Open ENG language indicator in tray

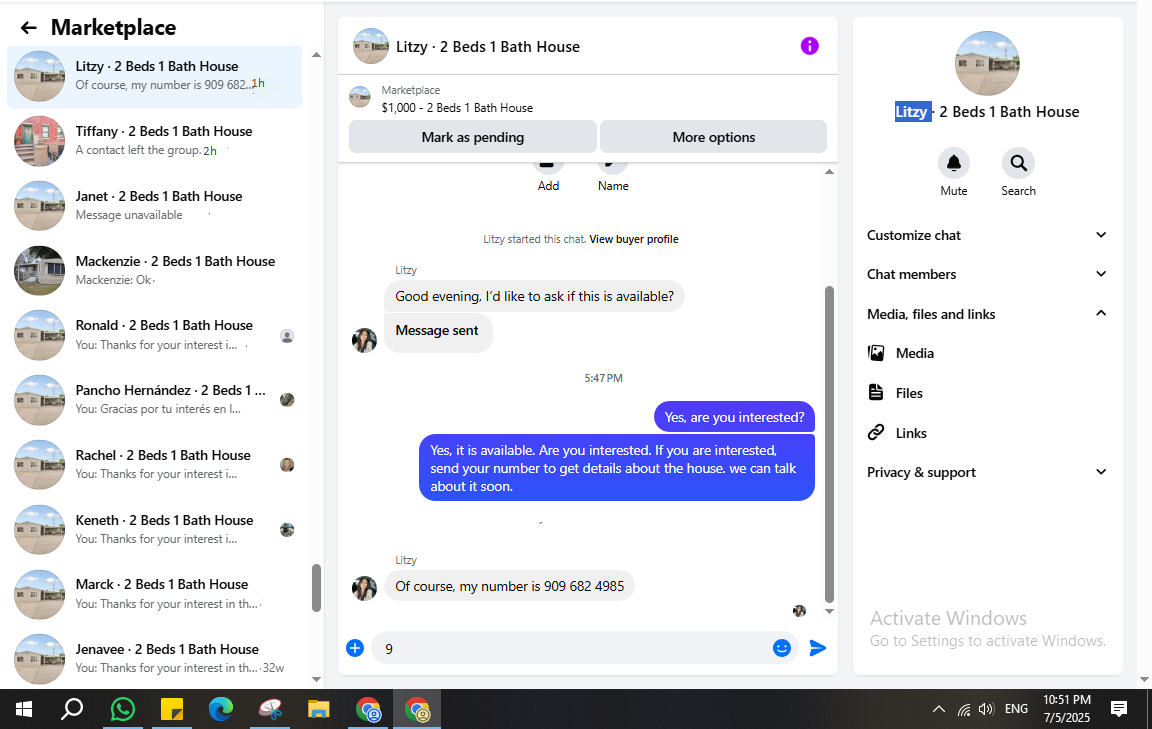1016,709
